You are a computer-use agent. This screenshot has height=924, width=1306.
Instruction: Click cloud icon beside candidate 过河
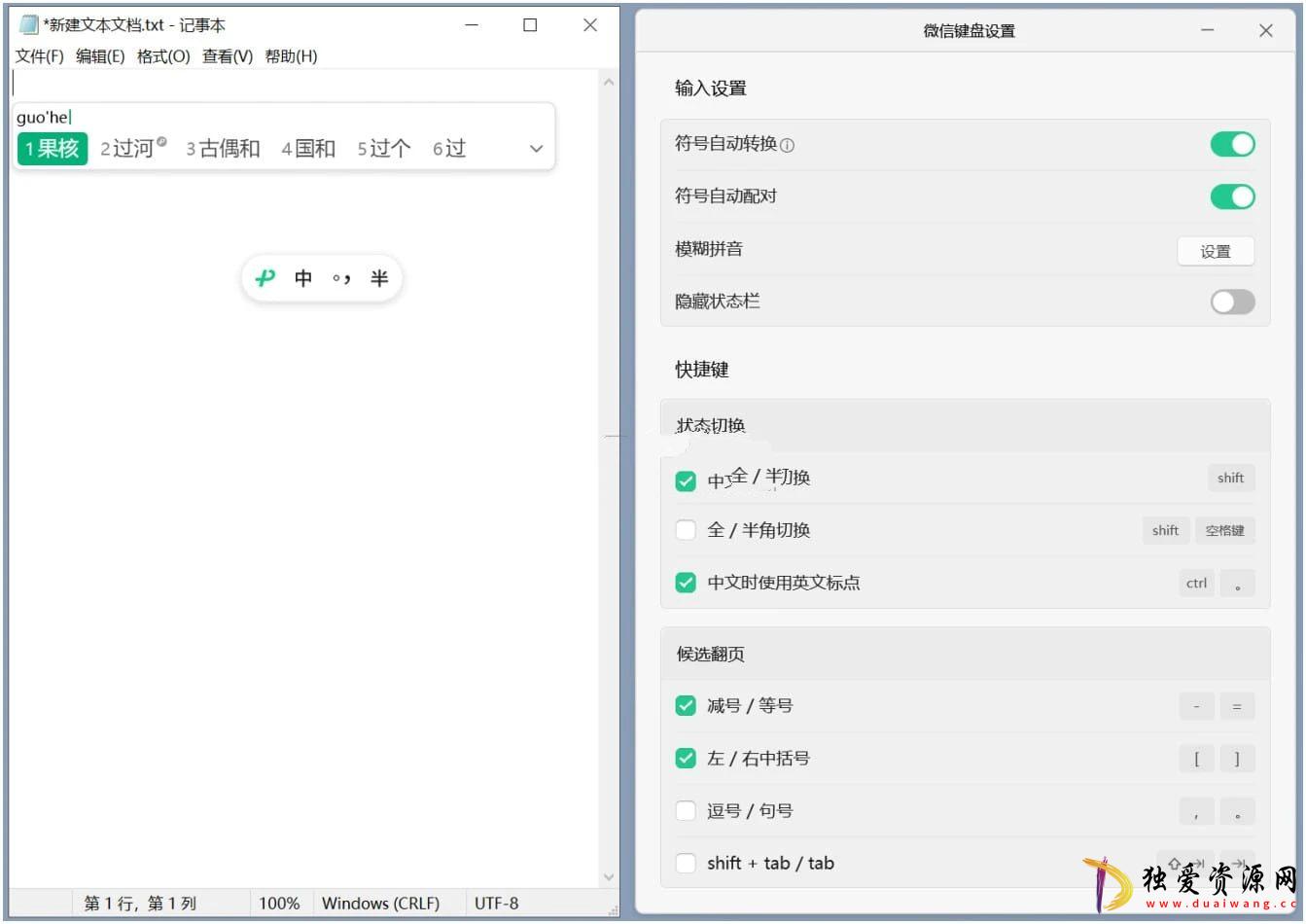click(161, 142)
